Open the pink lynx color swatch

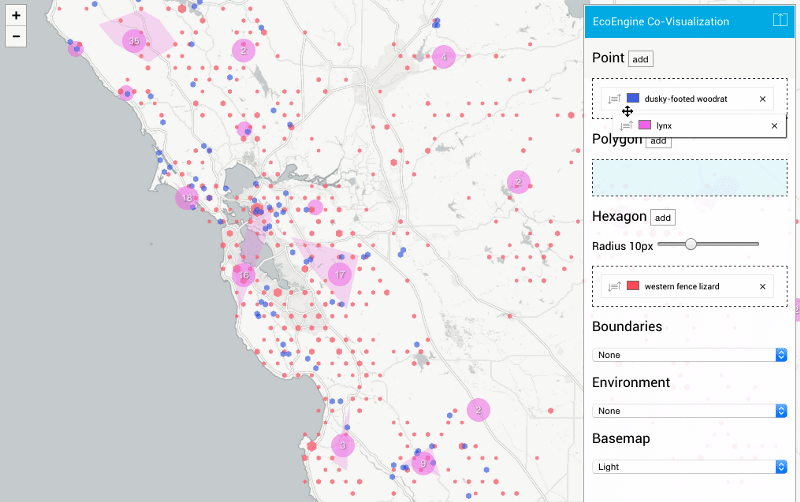645,126
